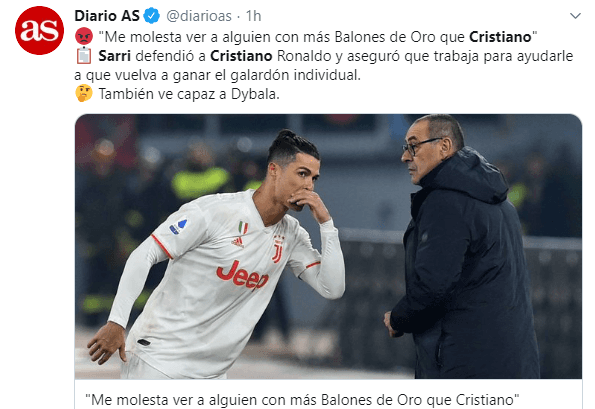Click the Jeep logo on the jersey
This screenshot has width=595, height=409.
243,275
